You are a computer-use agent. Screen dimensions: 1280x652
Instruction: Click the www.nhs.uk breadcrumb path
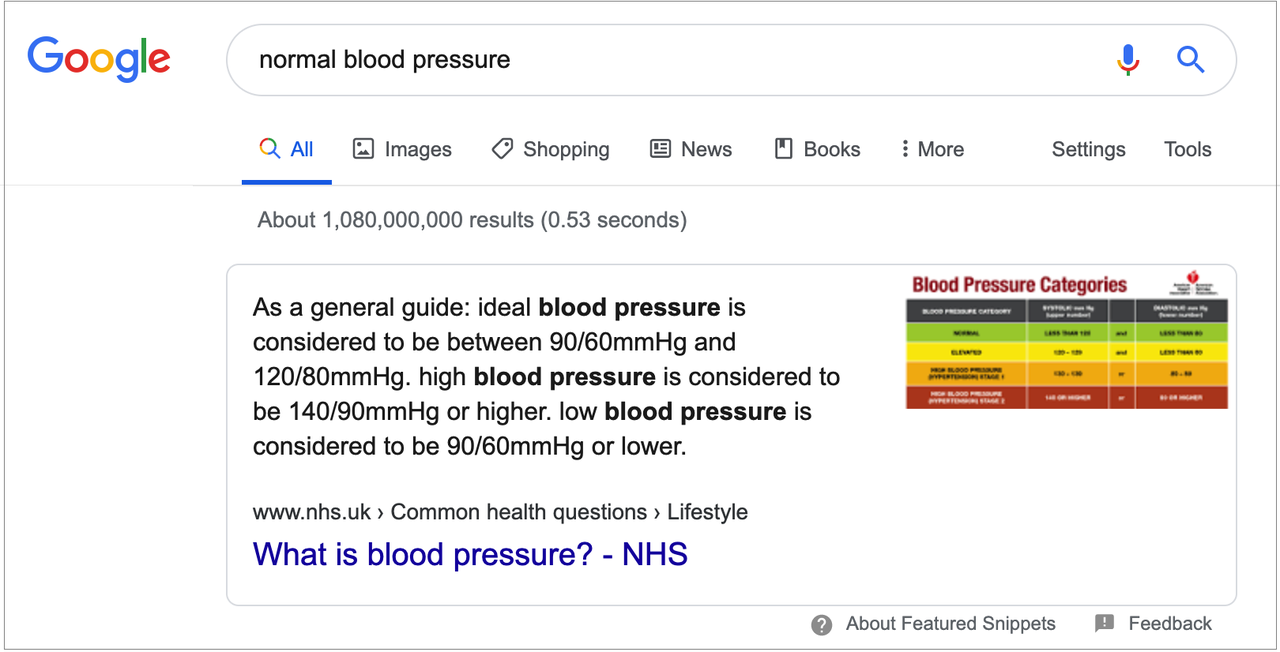(x=500, y=512)
